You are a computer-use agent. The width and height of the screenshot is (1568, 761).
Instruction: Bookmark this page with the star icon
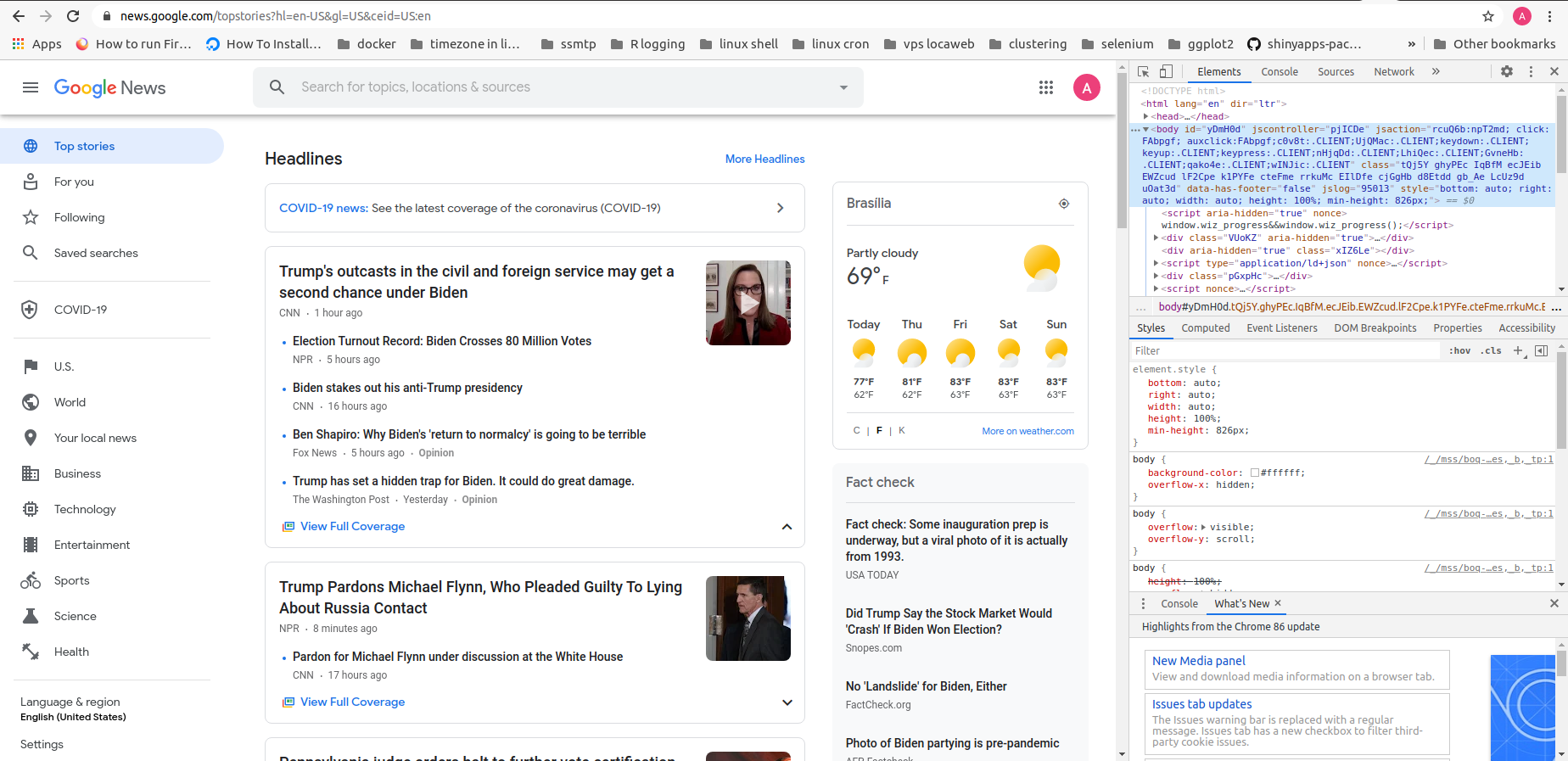click(1488, 16)
